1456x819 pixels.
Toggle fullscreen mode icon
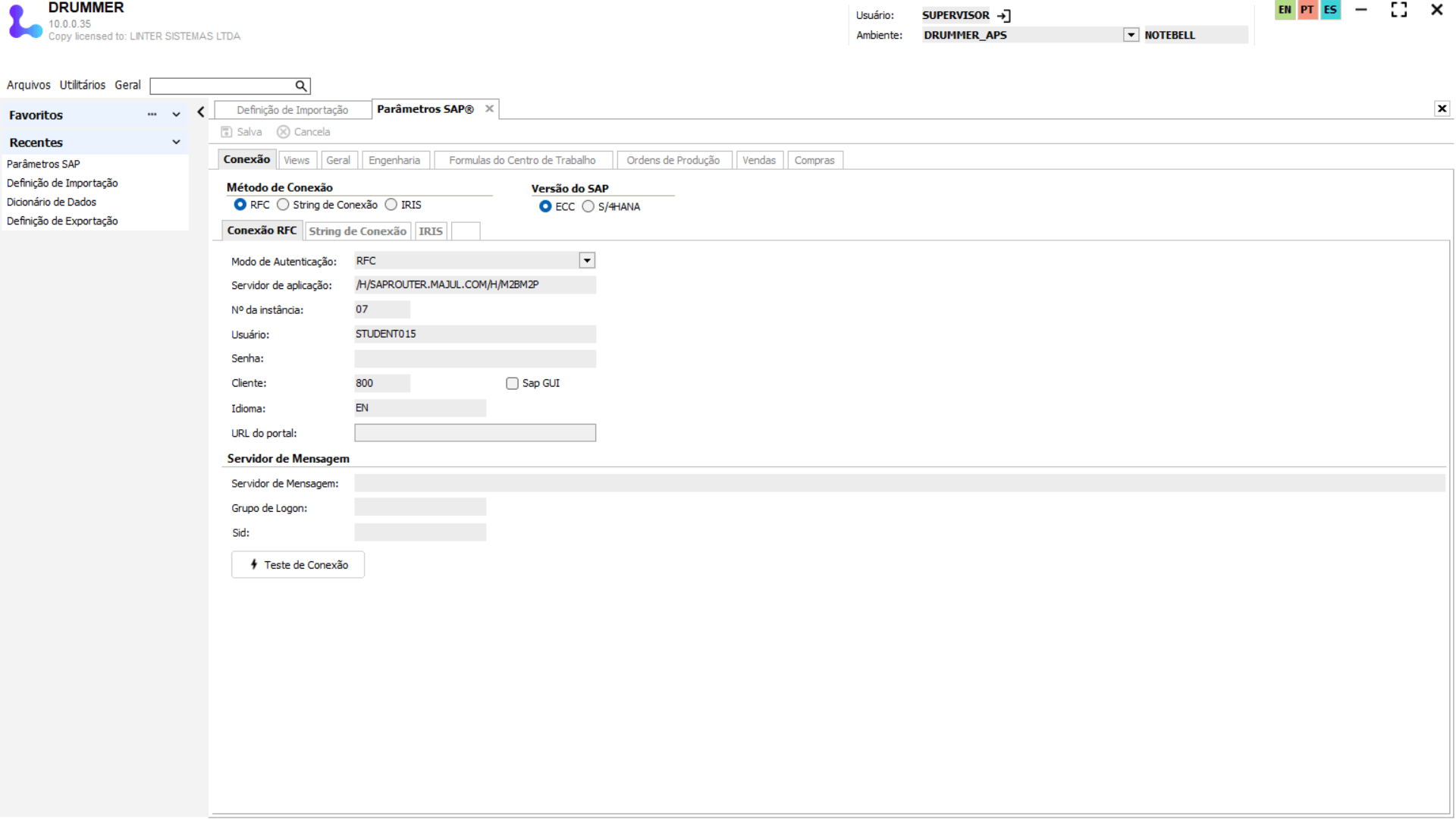[1398, 10]
